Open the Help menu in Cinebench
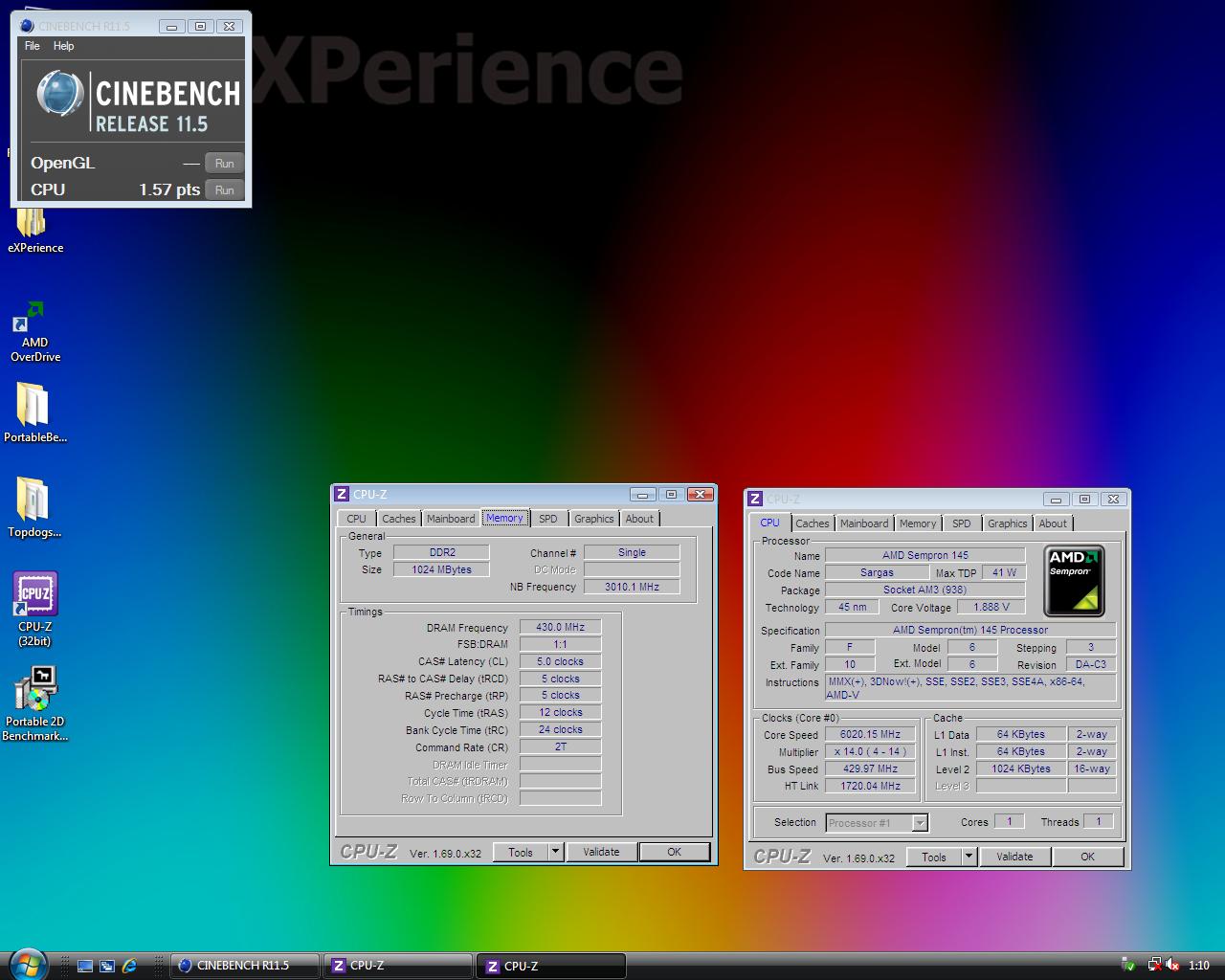This screenshot has width=1225, height=980. (63, 46)
